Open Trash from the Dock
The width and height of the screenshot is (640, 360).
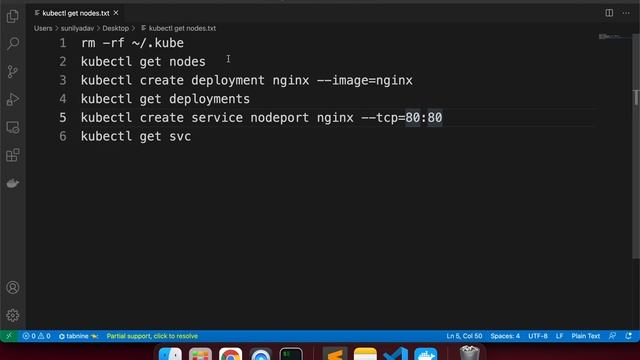(x=469, y=353)
